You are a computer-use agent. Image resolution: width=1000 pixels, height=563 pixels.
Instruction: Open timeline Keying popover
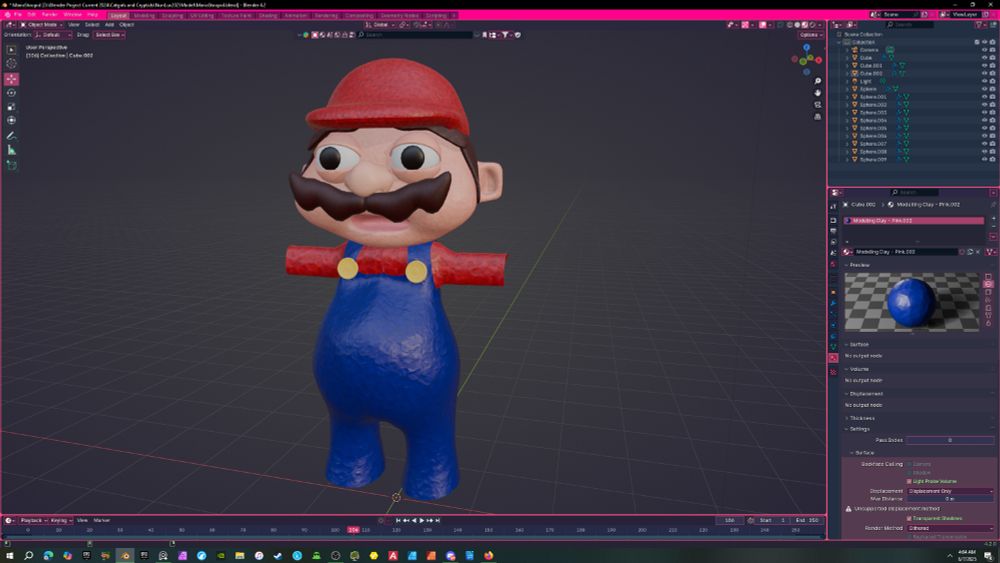61,520
